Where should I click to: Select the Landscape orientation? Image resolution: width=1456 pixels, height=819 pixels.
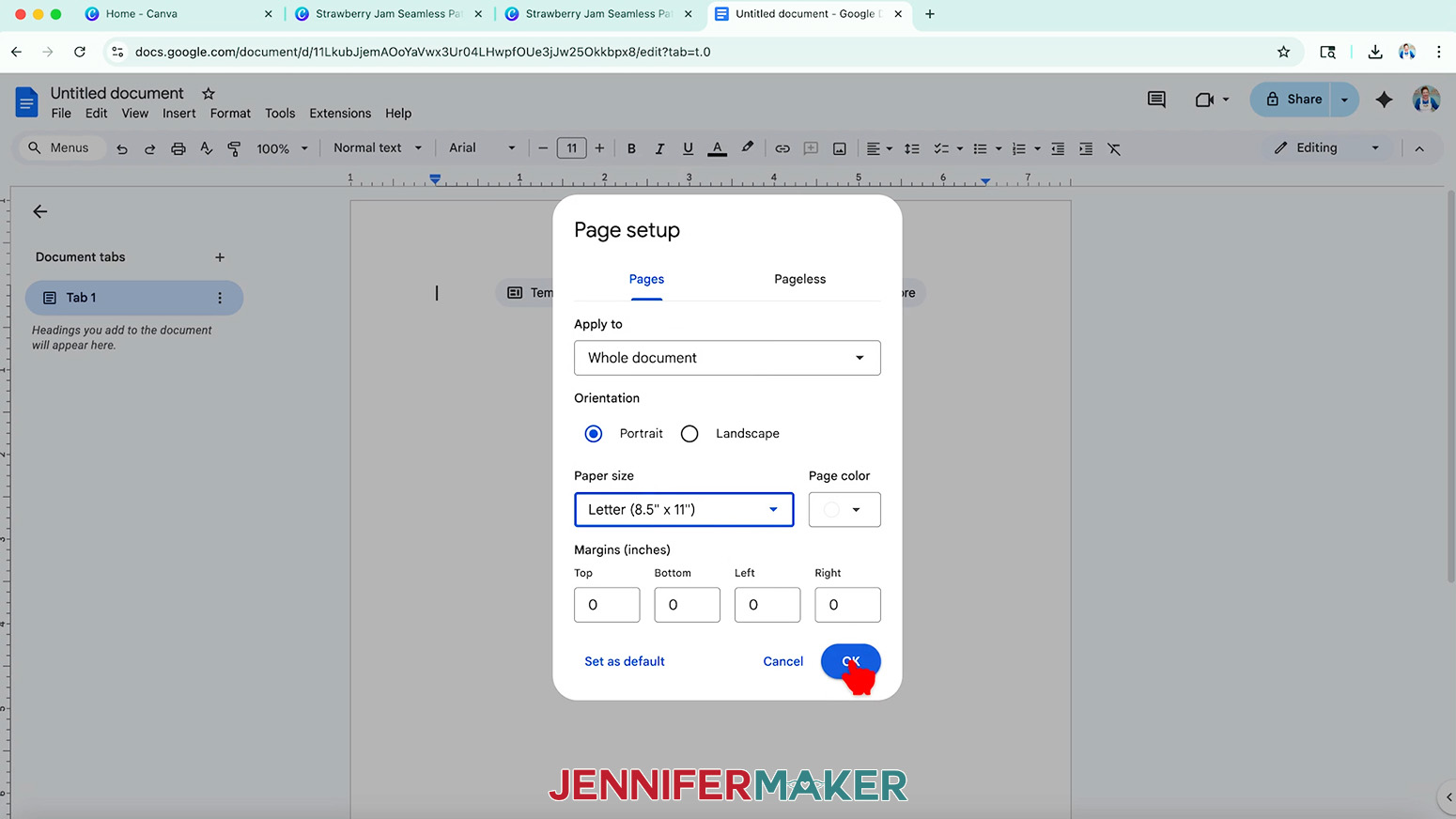(689, 433)
